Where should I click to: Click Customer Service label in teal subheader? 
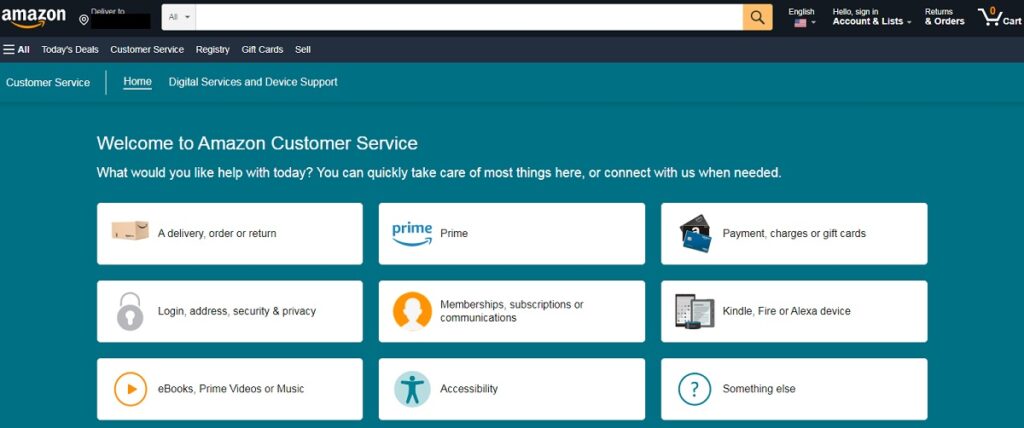click(48, 82)
